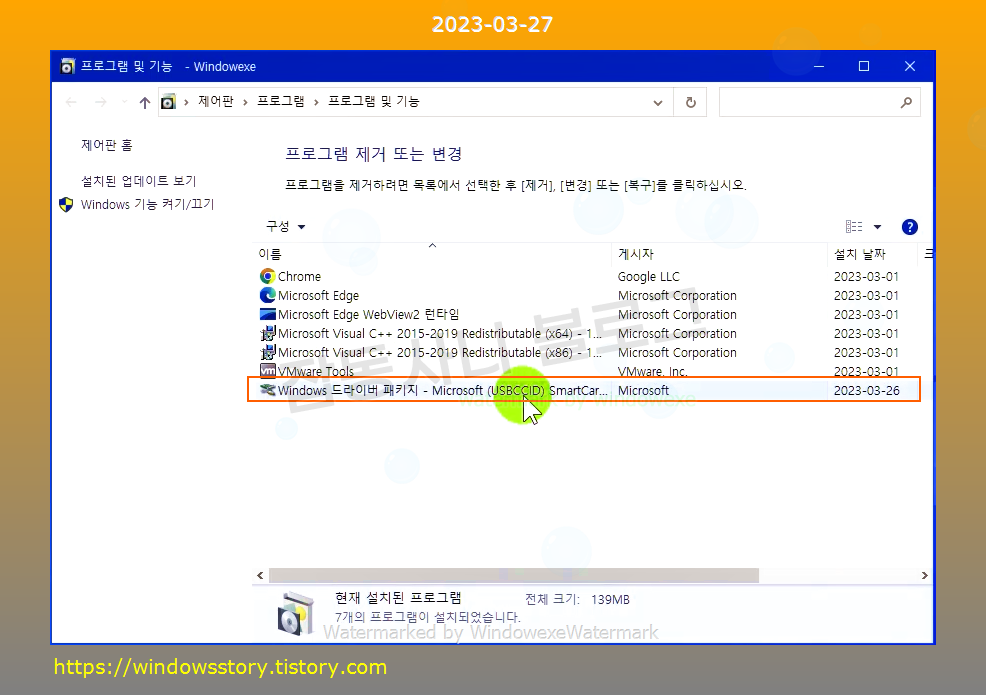
Task: Maximize the 프로그램 및 기능 window
Action: (x=864, y=66)
